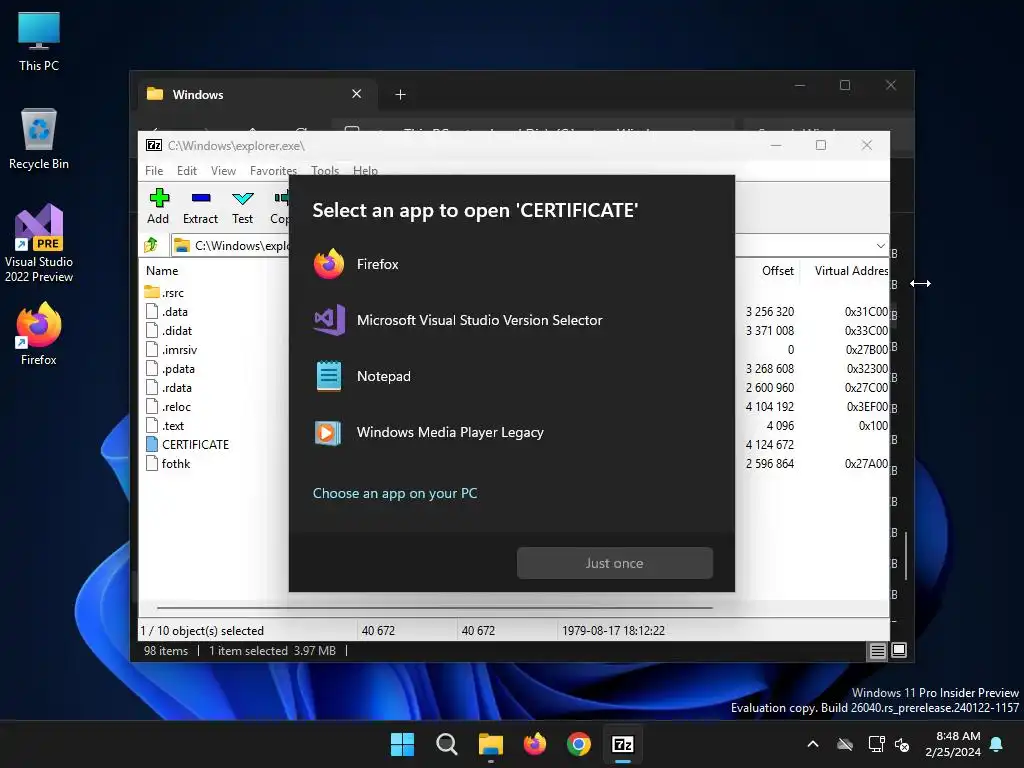The width and height of the screenshot is (1024, 768).
Task: Select the .pdata file row
Action: point(170,368)
